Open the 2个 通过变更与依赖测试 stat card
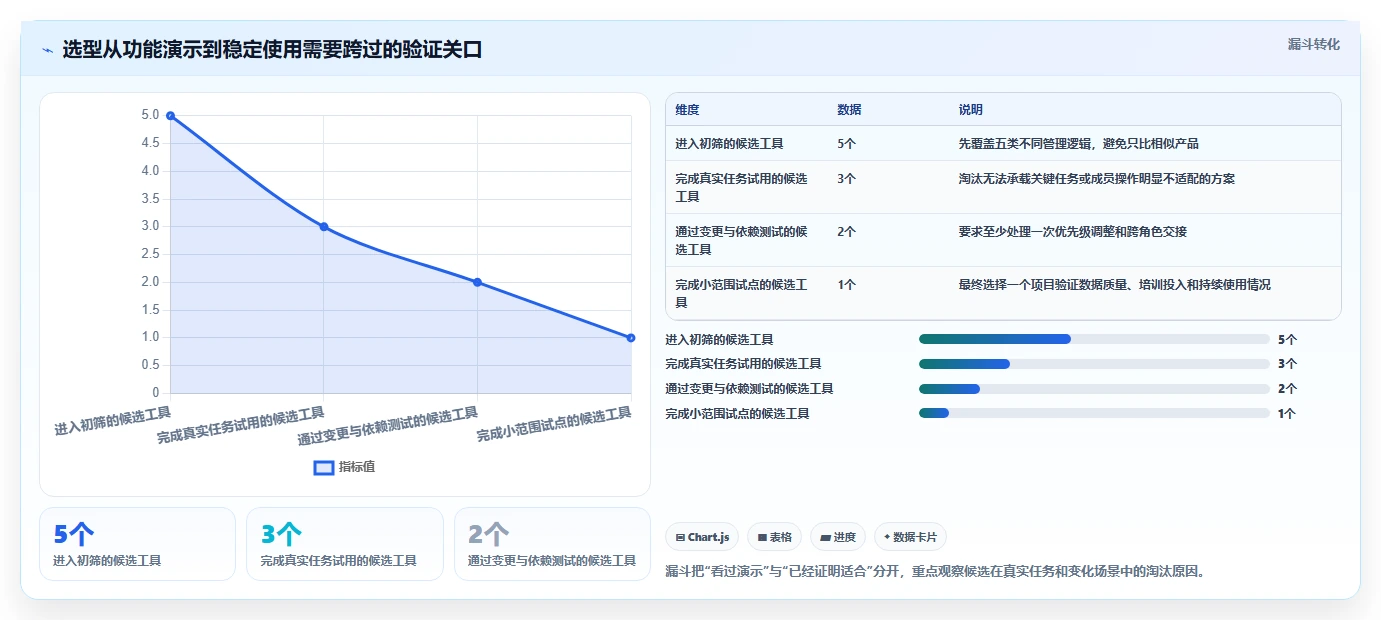The image size is (1381, 620). 552,544
